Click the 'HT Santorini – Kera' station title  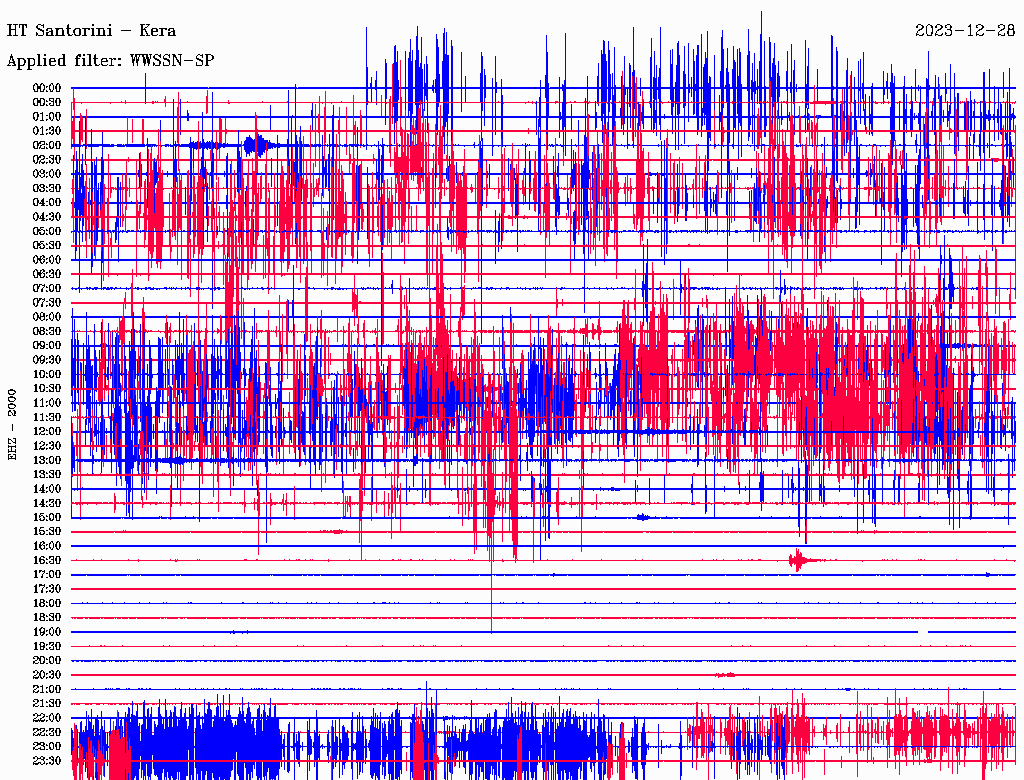click(91, 31)
